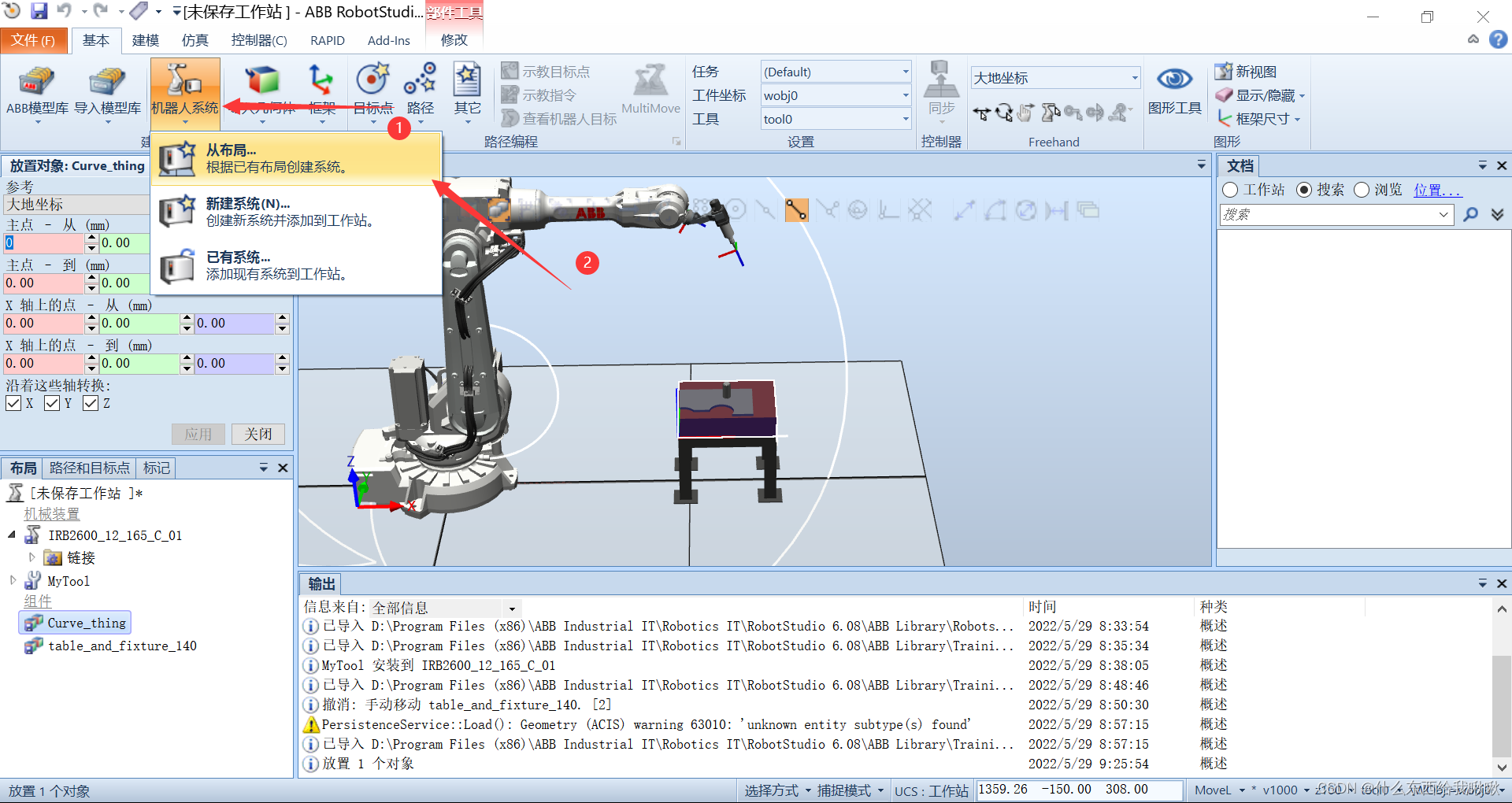Screen dimensions: 1512x803
Task: Select the Freehand move tool
Action: (981, 113)
